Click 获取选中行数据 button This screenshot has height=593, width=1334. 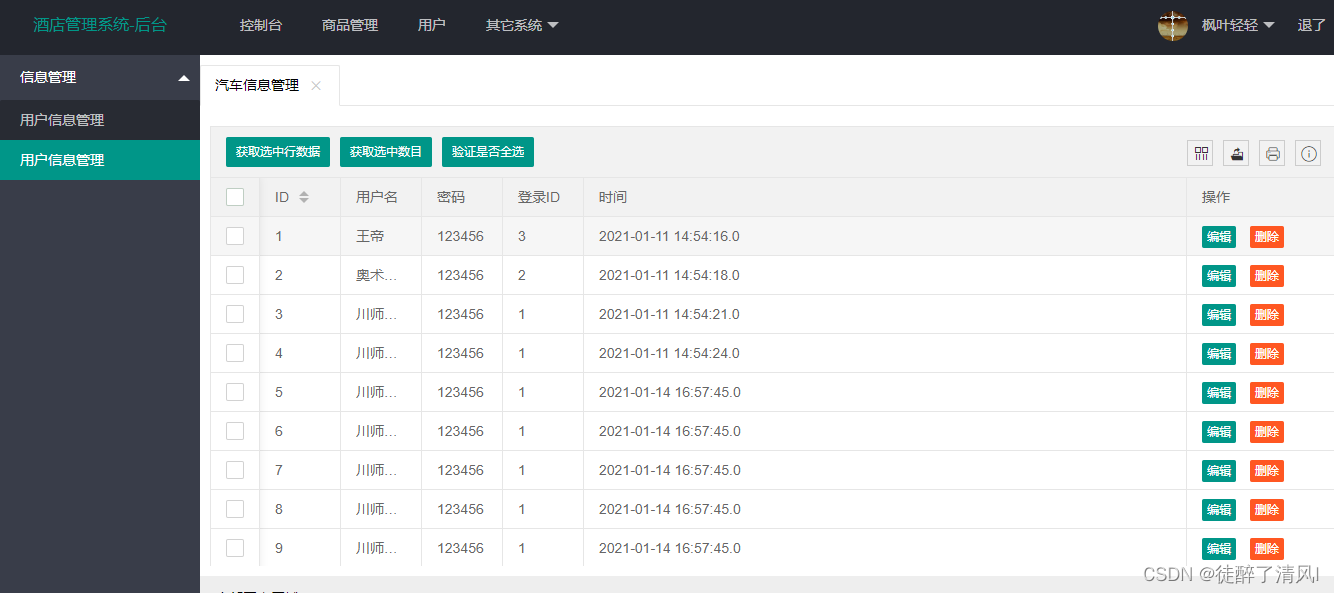point(278,152)
